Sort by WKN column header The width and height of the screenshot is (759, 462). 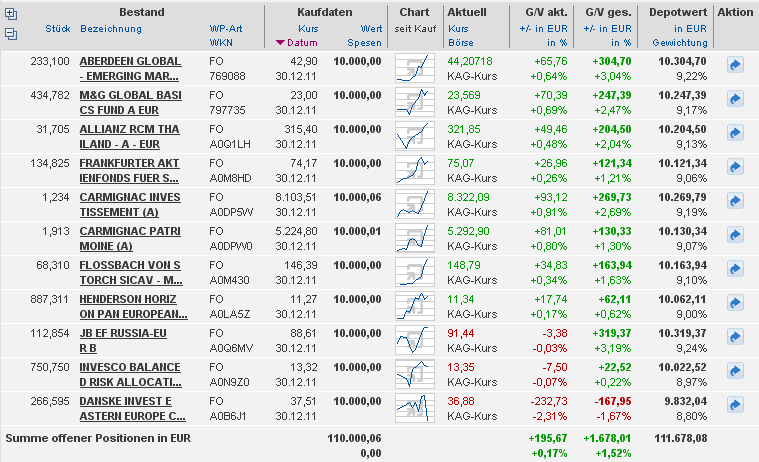[x=221, y=44]
